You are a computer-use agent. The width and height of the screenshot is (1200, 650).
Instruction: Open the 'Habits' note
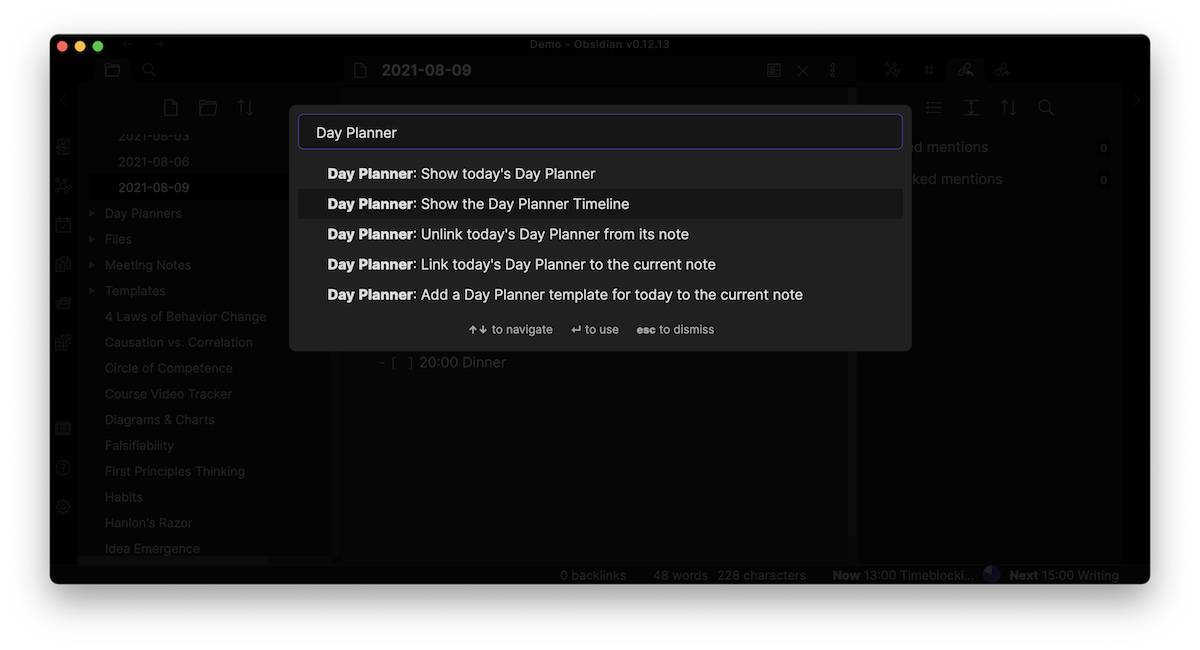click(x=124, y=497)
